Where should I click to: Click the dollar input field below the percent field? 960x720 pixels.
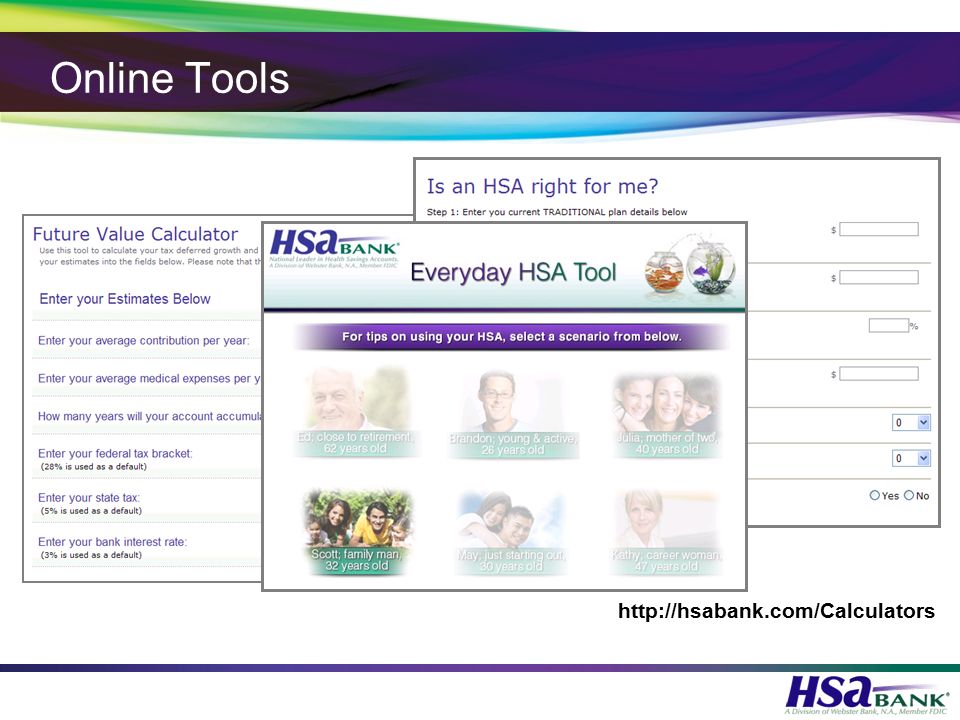pyautogui.click(x=879, y=374)
